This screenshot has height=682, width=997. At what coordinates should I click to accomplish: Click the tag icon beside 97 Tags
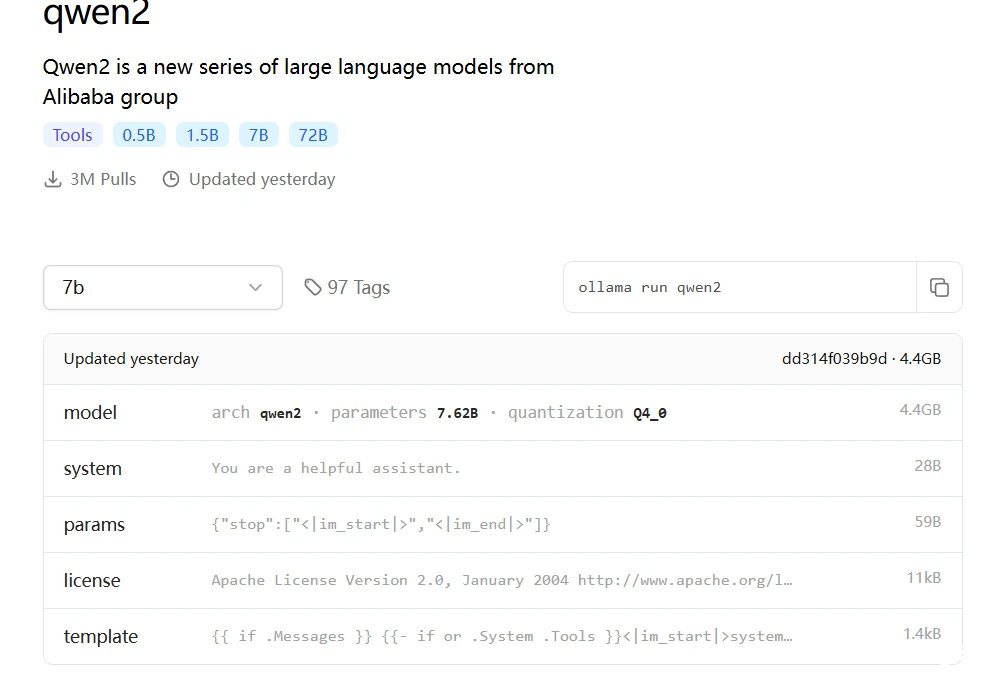[312, 287]
